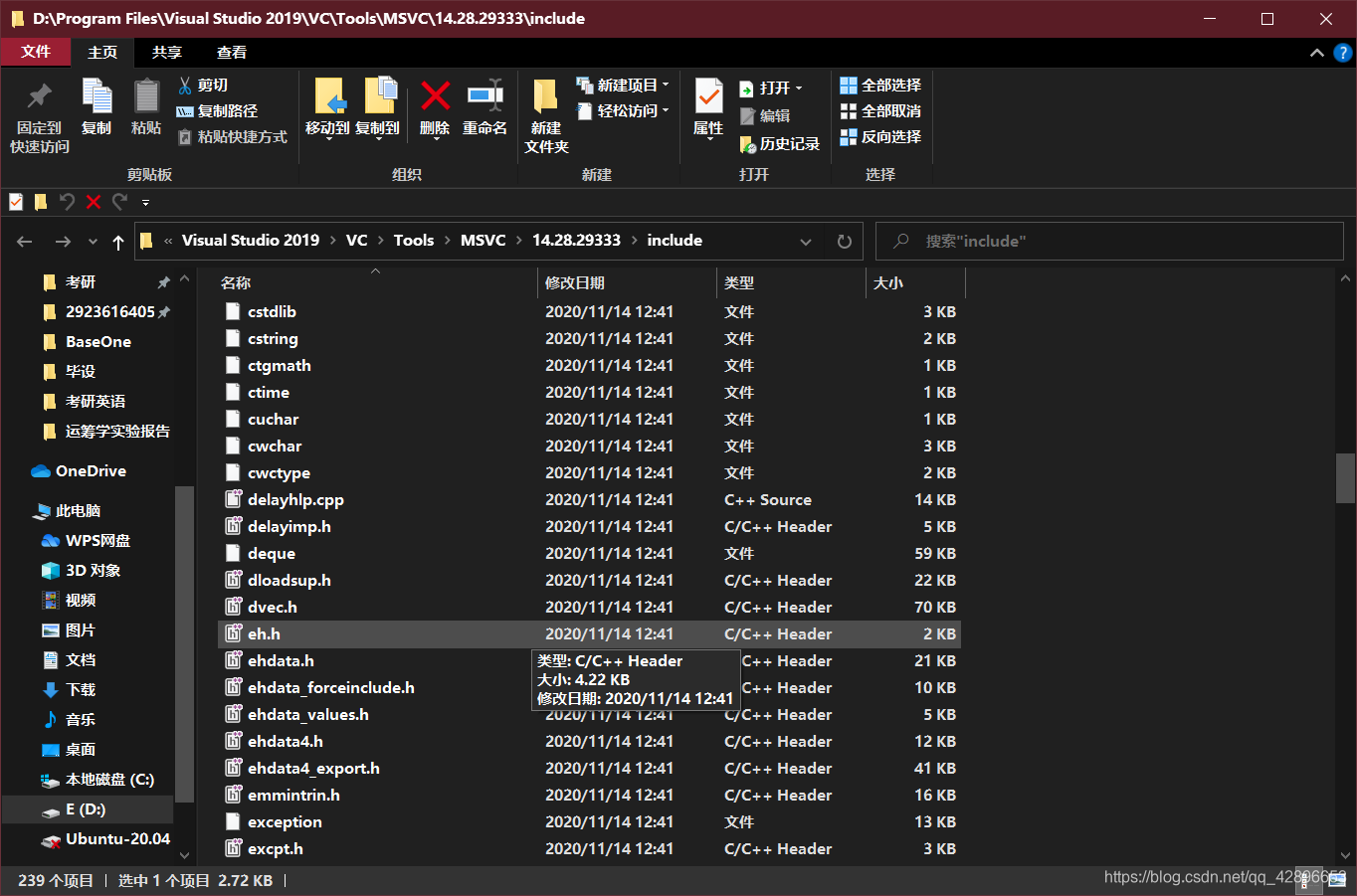Go Back using the left arrow
The image size is (1357, 896).
coord(25,242)
